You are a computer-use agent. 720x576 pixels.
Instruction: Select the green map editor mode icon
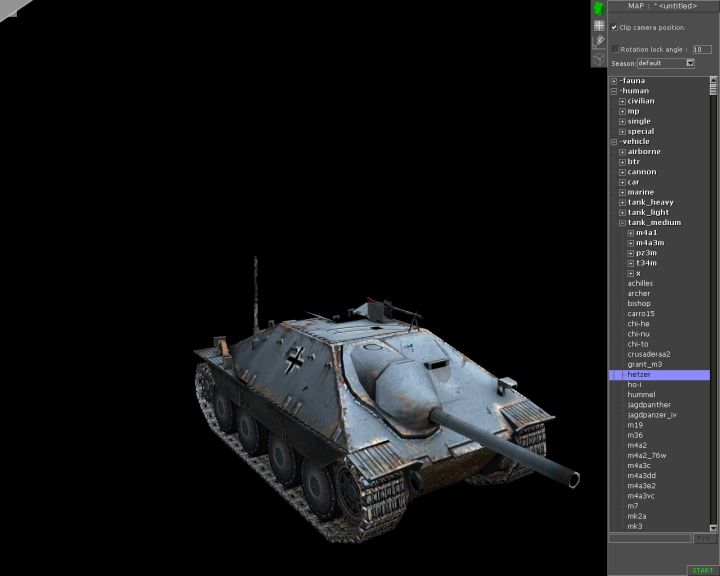[x=599, y=8]
